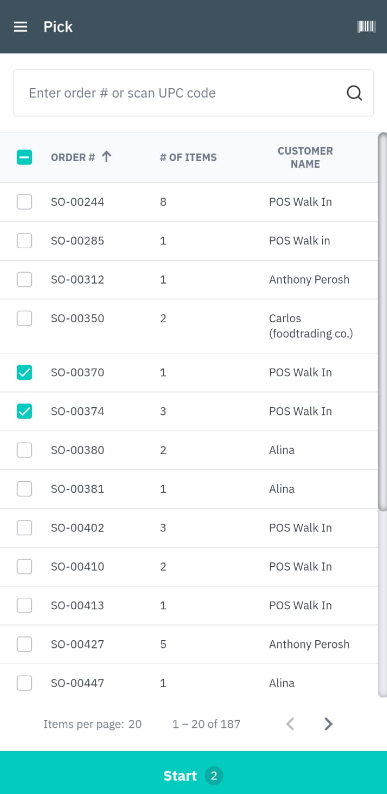
Task: Select the Anthony Perosh SO-00312 row
Action: point(188,280)
